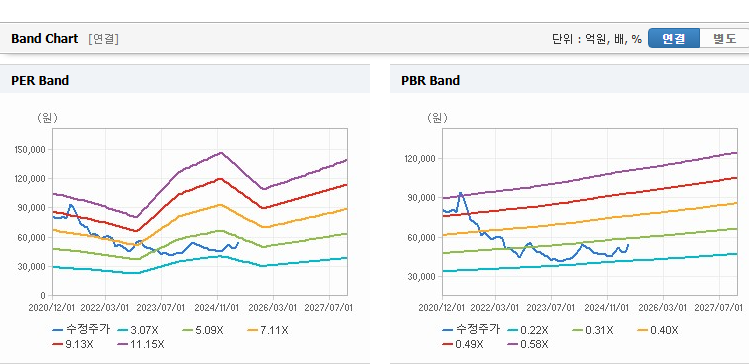Click 2022/03/01 date on PER Band axis
The image size is (749, 364).
click(x=105, y=307)
